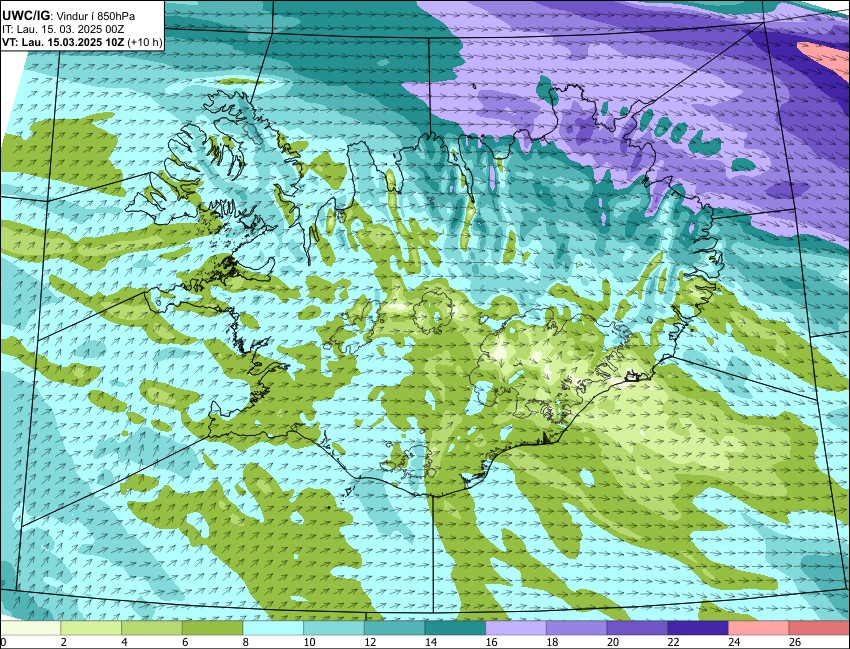This screenshot has height=649, width=850.
Task: Click the legend scale value "24"
Action: pyautogui.click(x=735, y=642)
